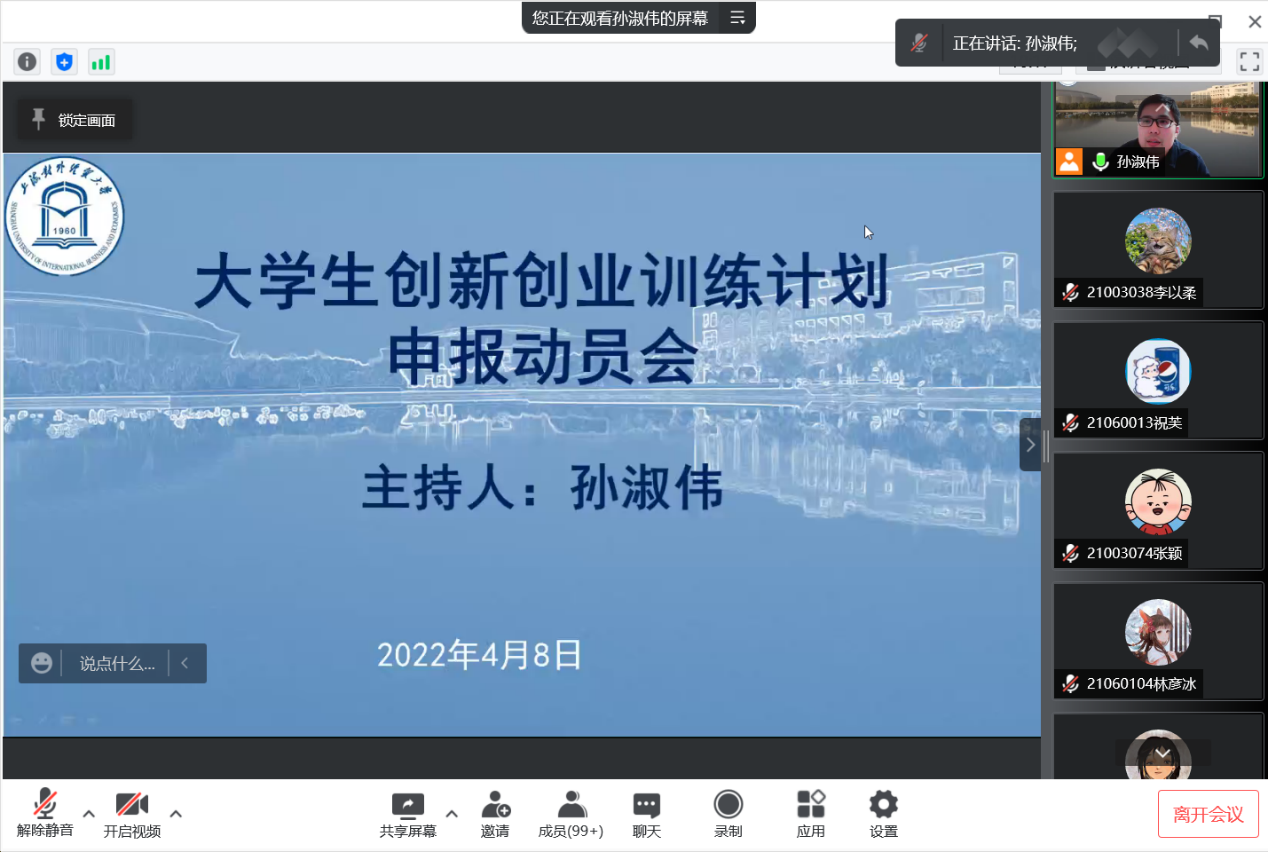The height and width of the screenshot is (852, 1268).
Task: Click the 说点什么 message input box
Action: pos(117,663)
